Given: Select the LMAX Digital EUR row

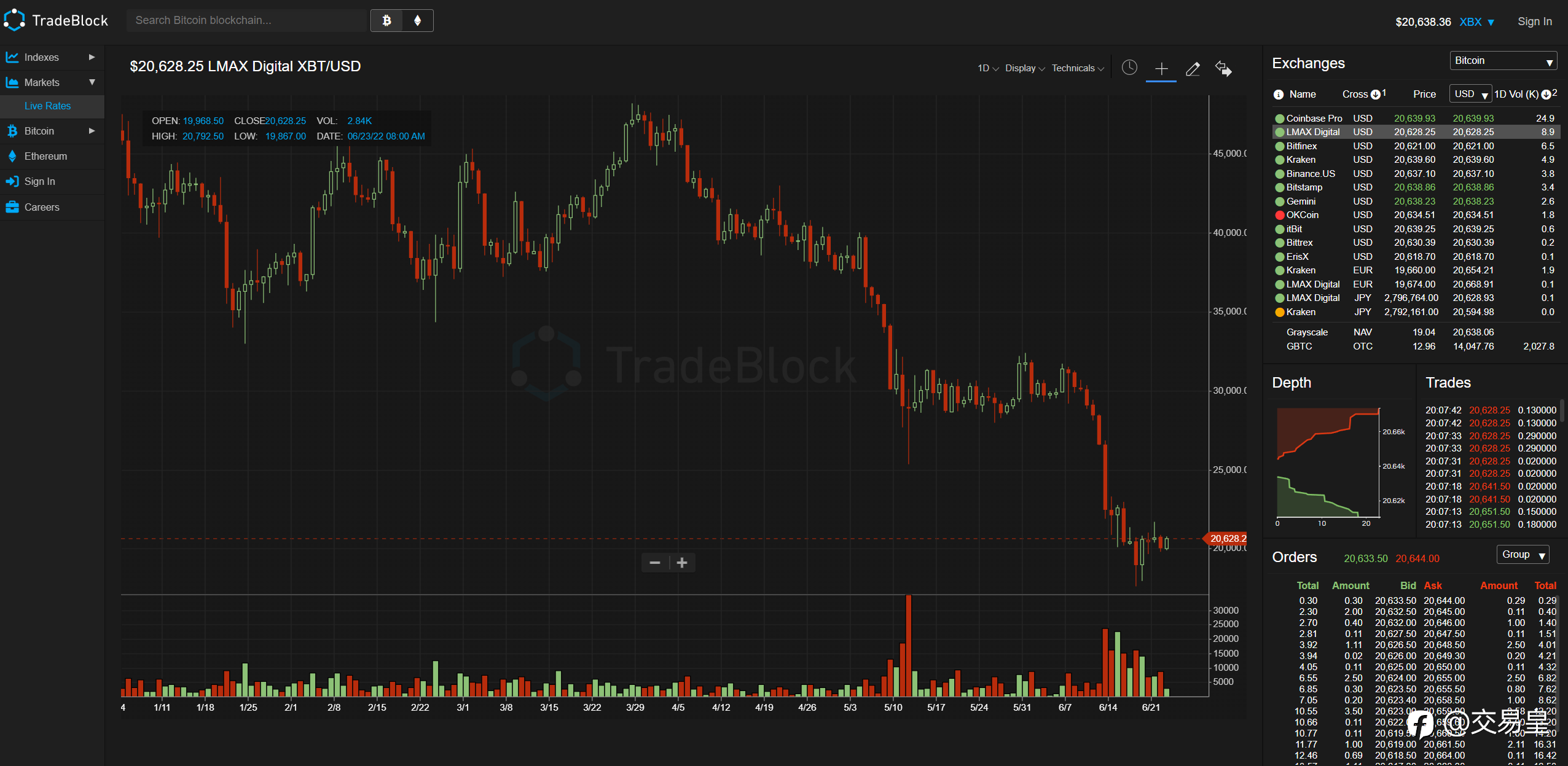Looking at the screenshot, I should [1416, 284].
